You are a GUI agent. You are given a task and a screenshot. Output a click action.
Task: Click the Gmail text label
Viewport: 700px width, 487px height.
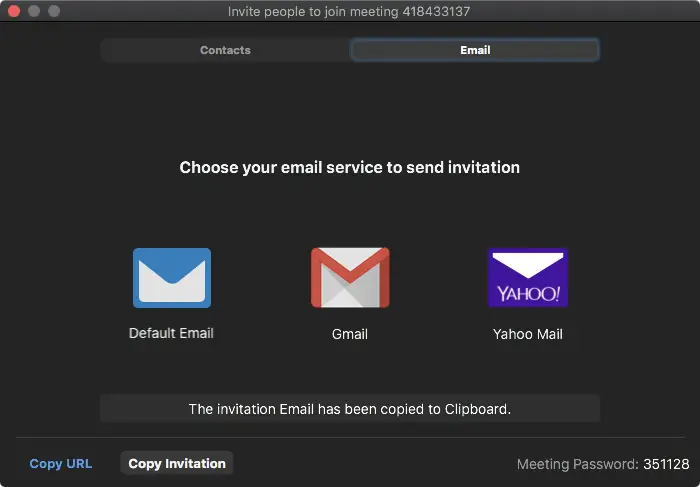tap(350, 334)
